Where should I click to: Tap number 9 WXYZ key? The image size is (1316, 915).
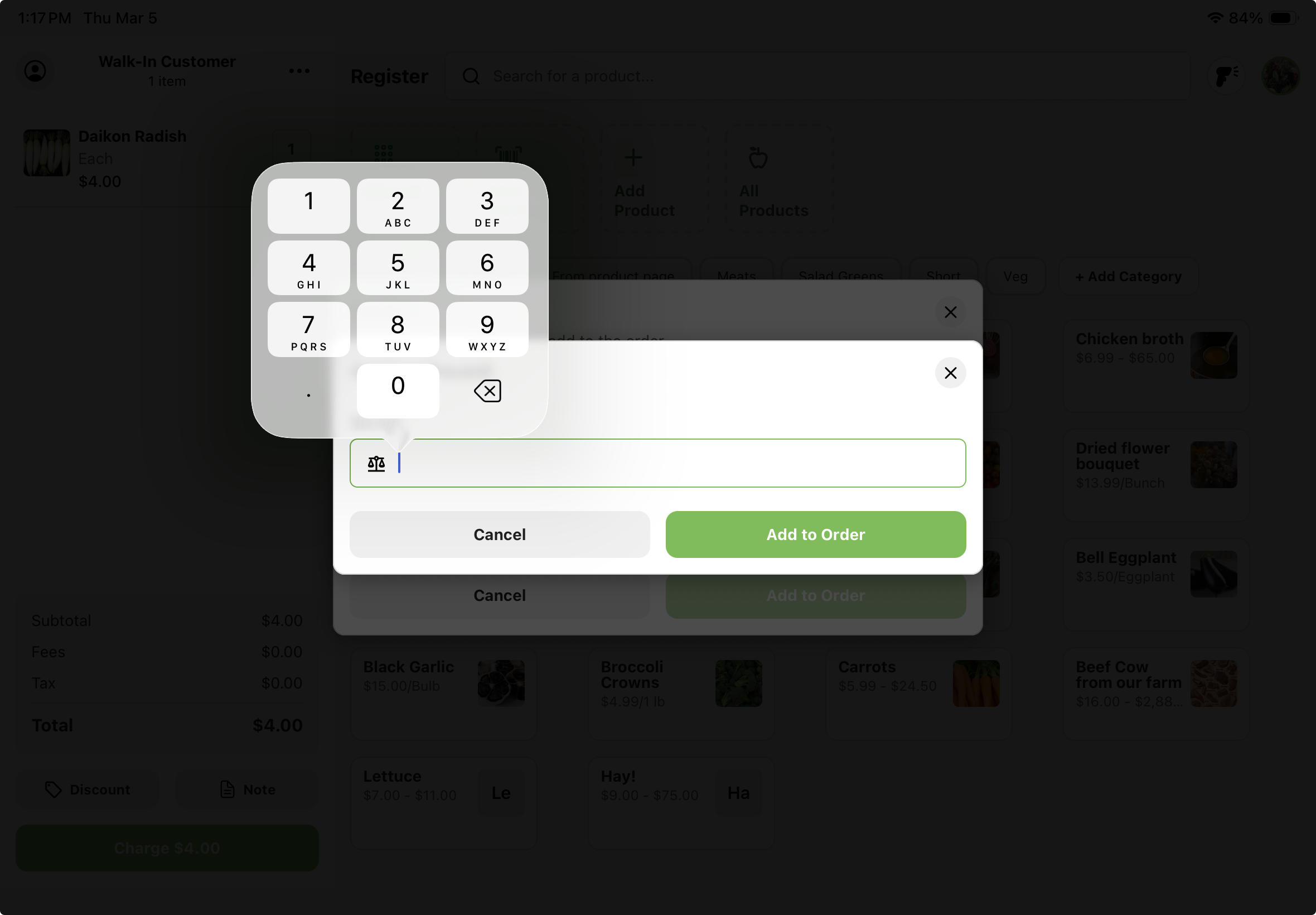[487, 330]
